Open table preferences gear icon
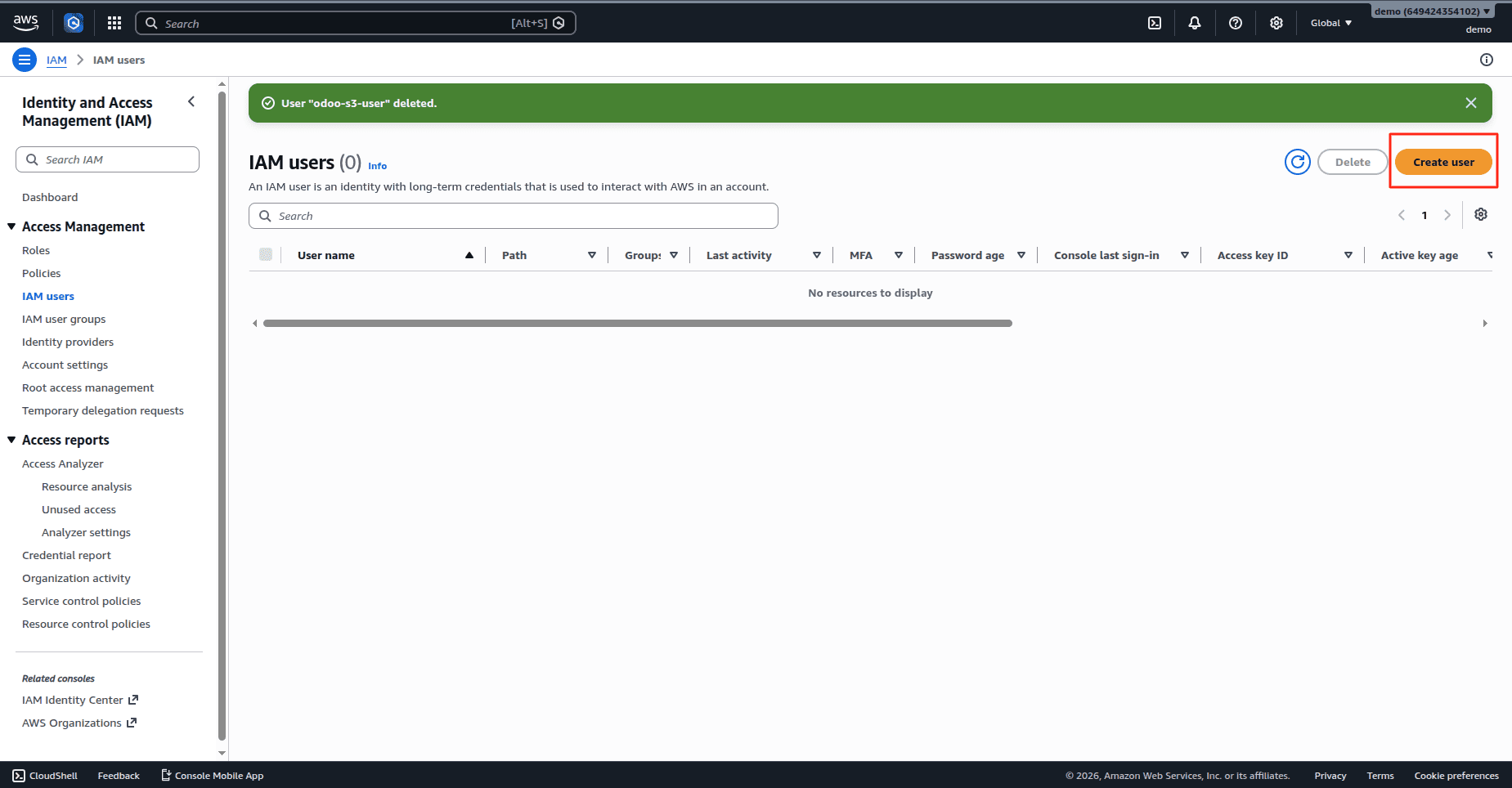 click(x=1481, y=214)
